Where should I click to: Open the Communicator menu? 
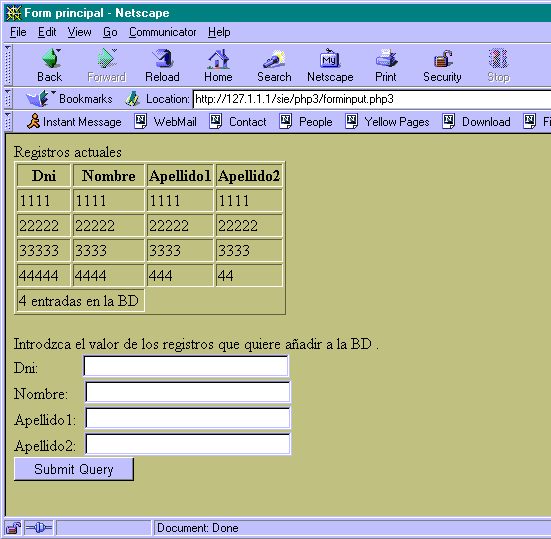[x=162, y=32]
